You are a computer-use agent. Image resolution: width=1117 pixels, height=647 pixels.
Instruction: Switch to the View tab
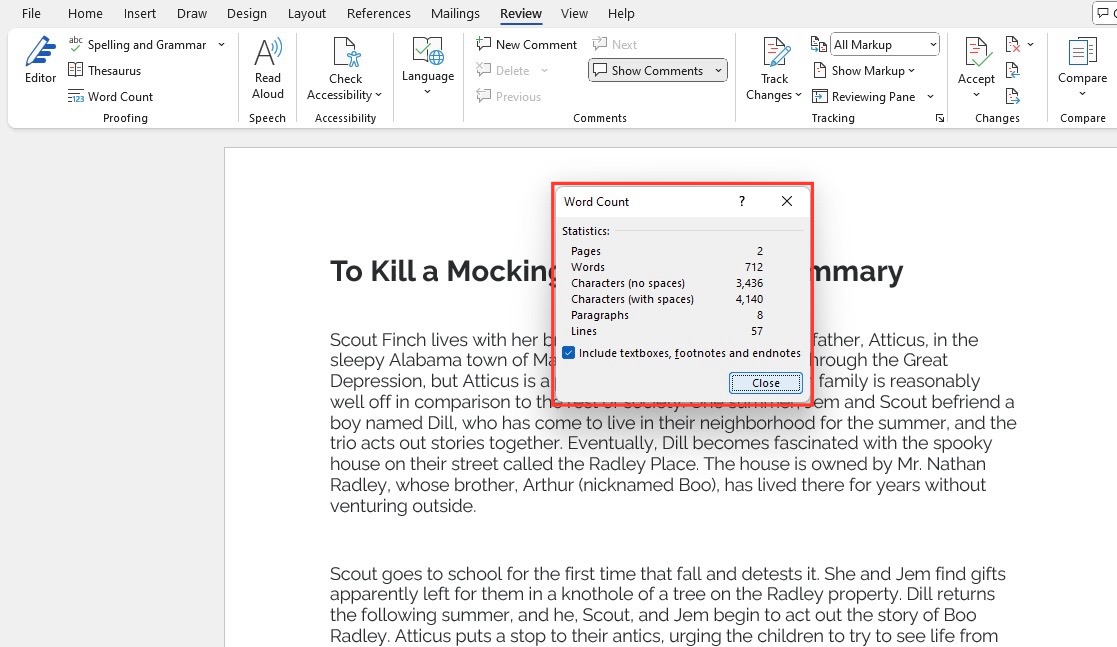(574, 14)
